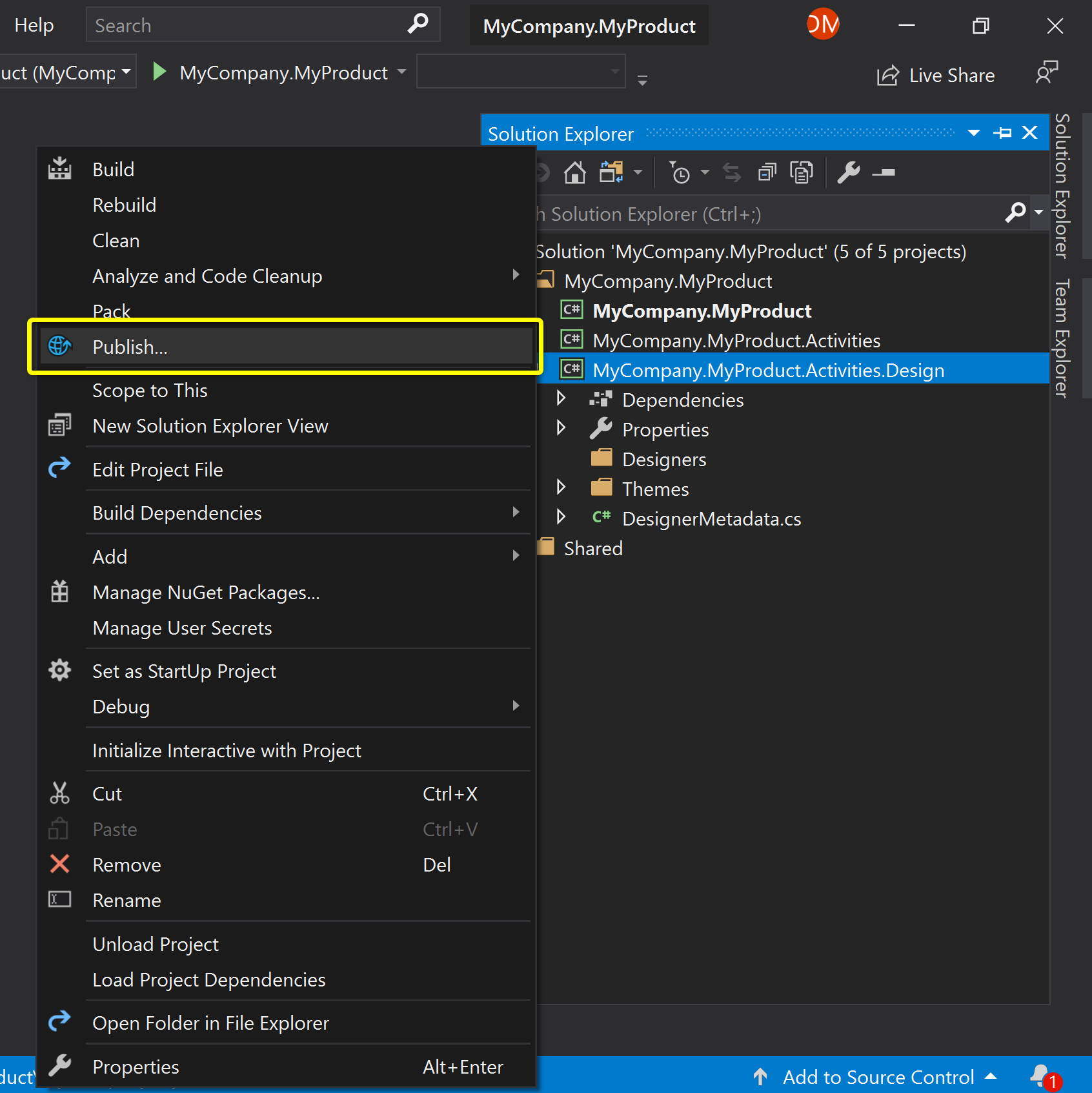Screen dimensions: 1092x1093
Task: Click the Collapse All icon in Solution Explorer
Action: pyautogui.click(x=767, y=172)
